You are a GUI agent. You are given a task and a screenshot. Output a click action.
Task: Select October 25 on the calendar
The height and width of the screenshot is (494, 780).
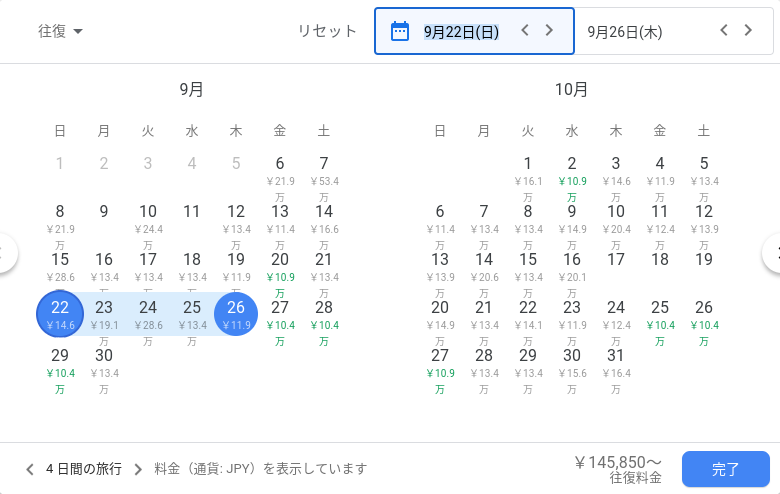tap(660, 314)
